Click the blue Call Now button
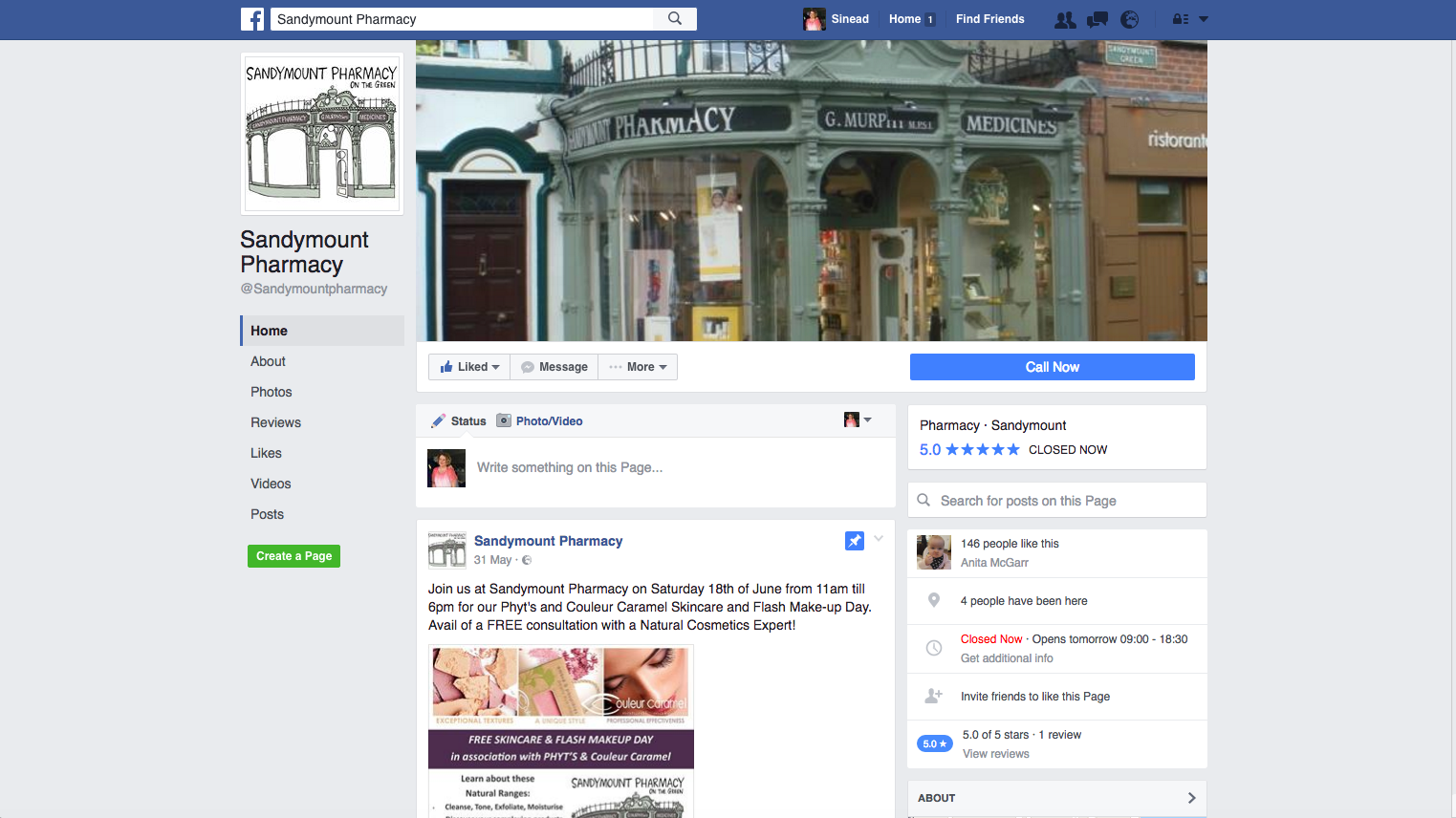The width and height of the screenshot is (1456, 818). pyautogui.click(x=1053, y=367)
